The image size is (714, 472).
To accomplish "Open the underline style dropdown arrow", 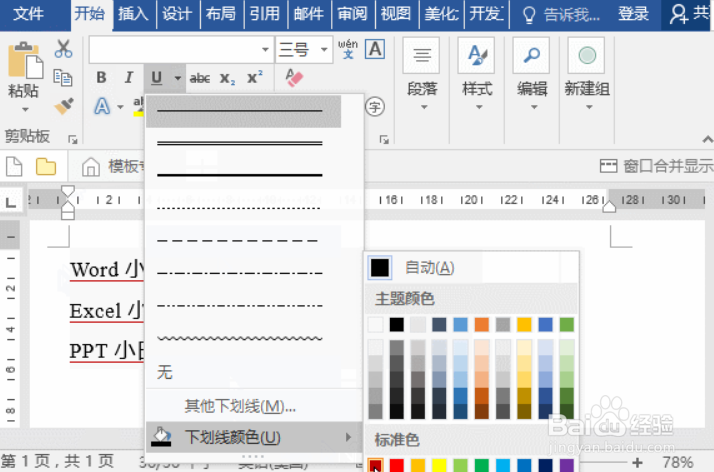I will [x=178, y=78].
